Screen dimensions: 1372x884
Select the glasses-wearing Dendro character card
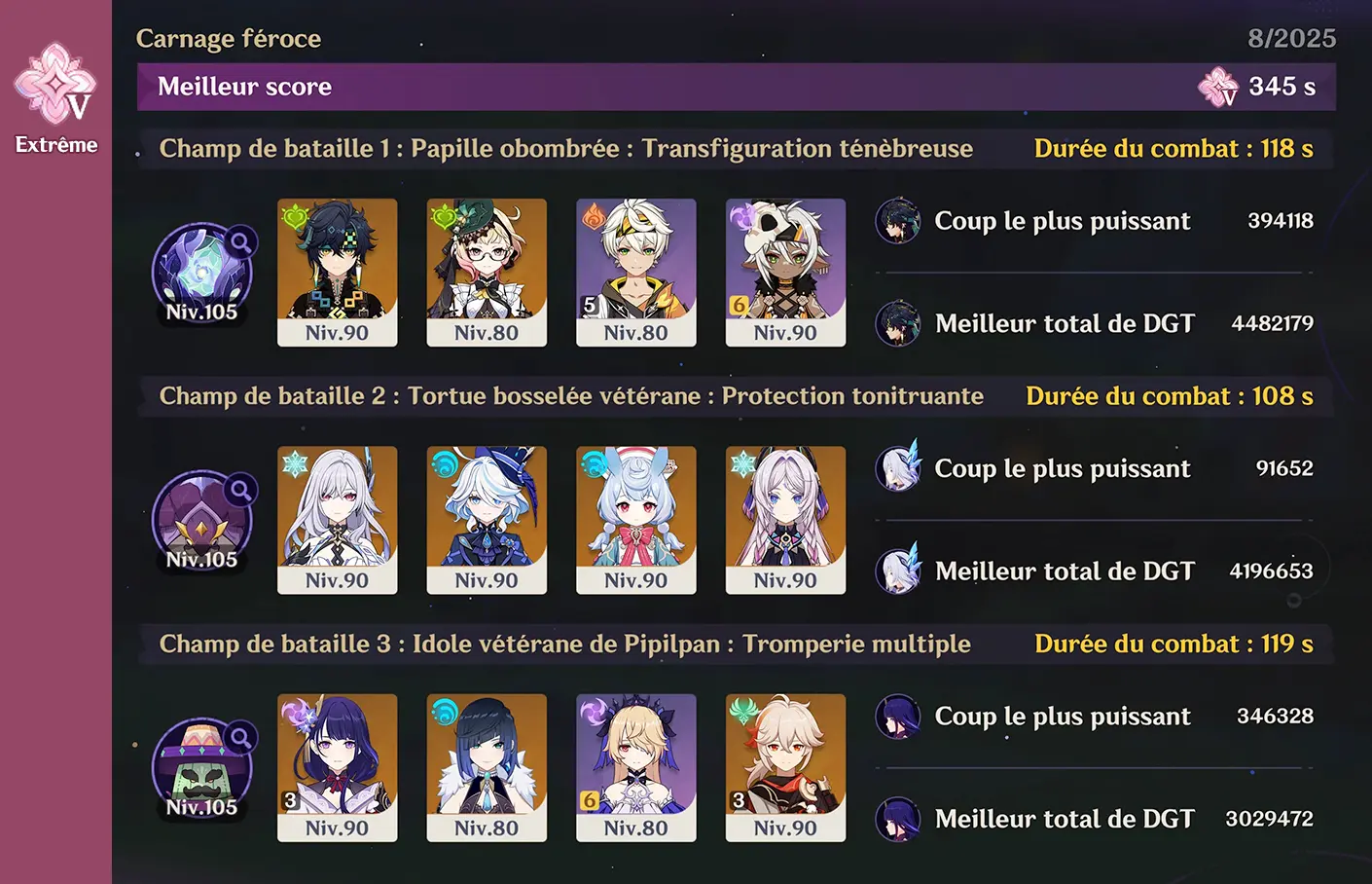point(487,273)
